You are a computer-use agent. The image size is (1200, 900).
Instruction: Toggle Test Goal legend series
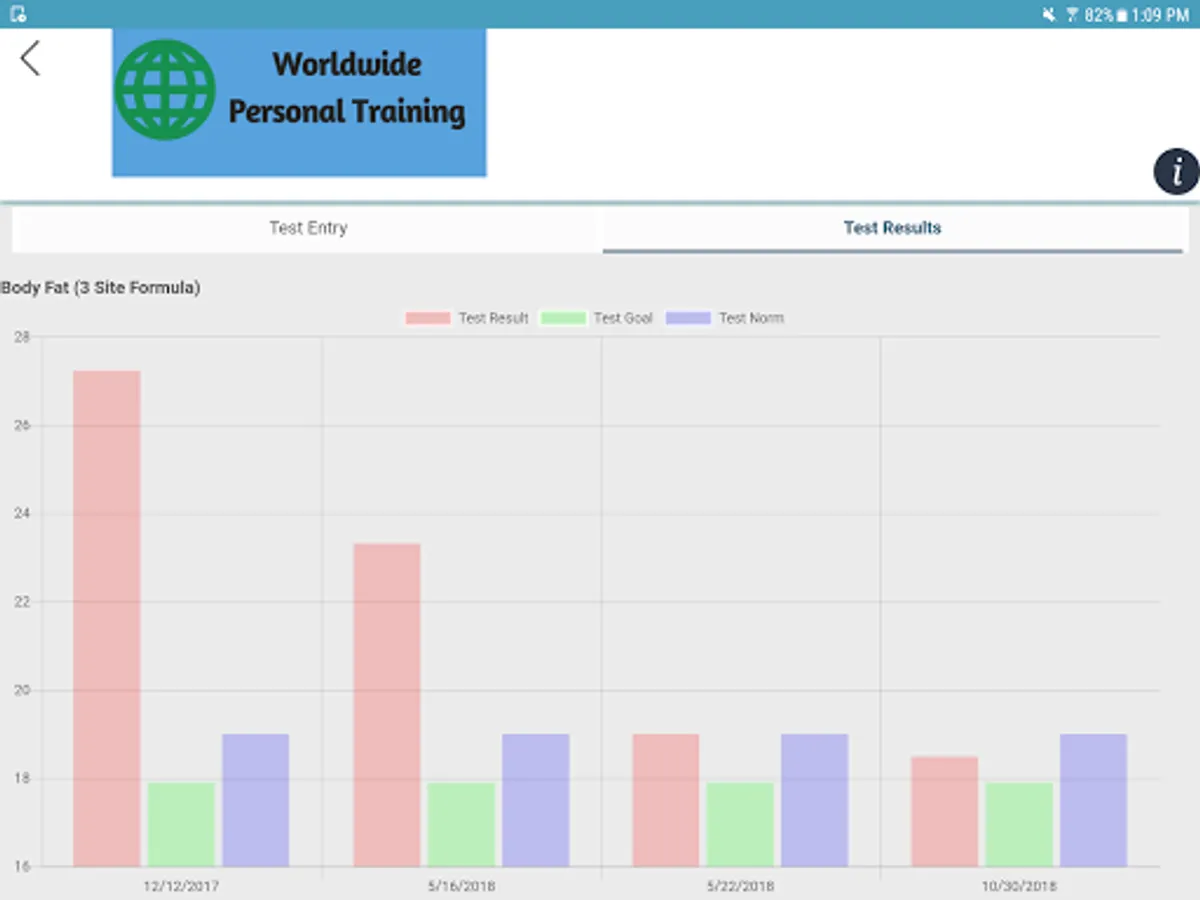(x=597, y=318)
